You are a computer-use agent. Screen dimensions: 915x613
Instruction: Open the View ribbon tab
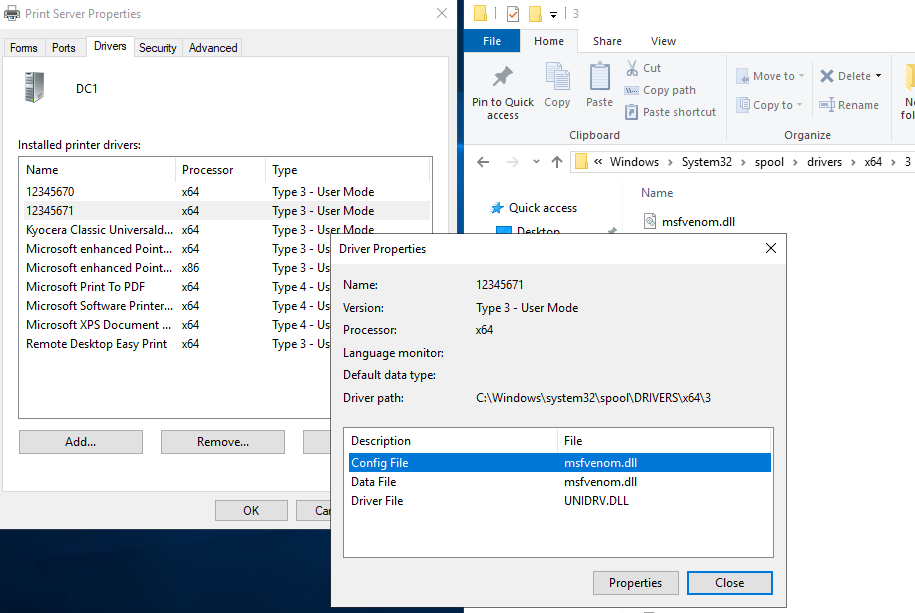coord(663,41)
